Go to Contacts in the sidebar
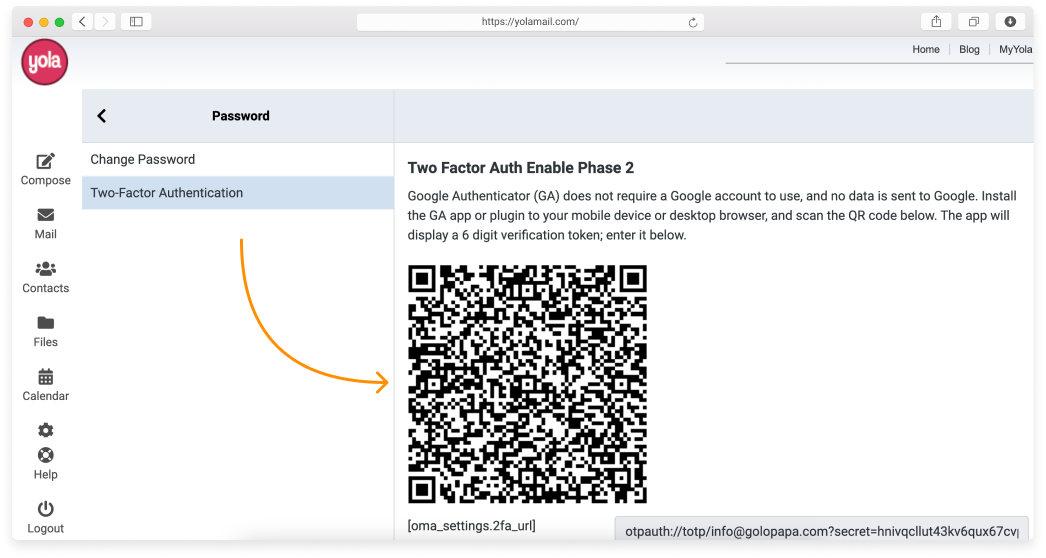This screenshot has height=558, width=1046. click(x=46, y=269)
